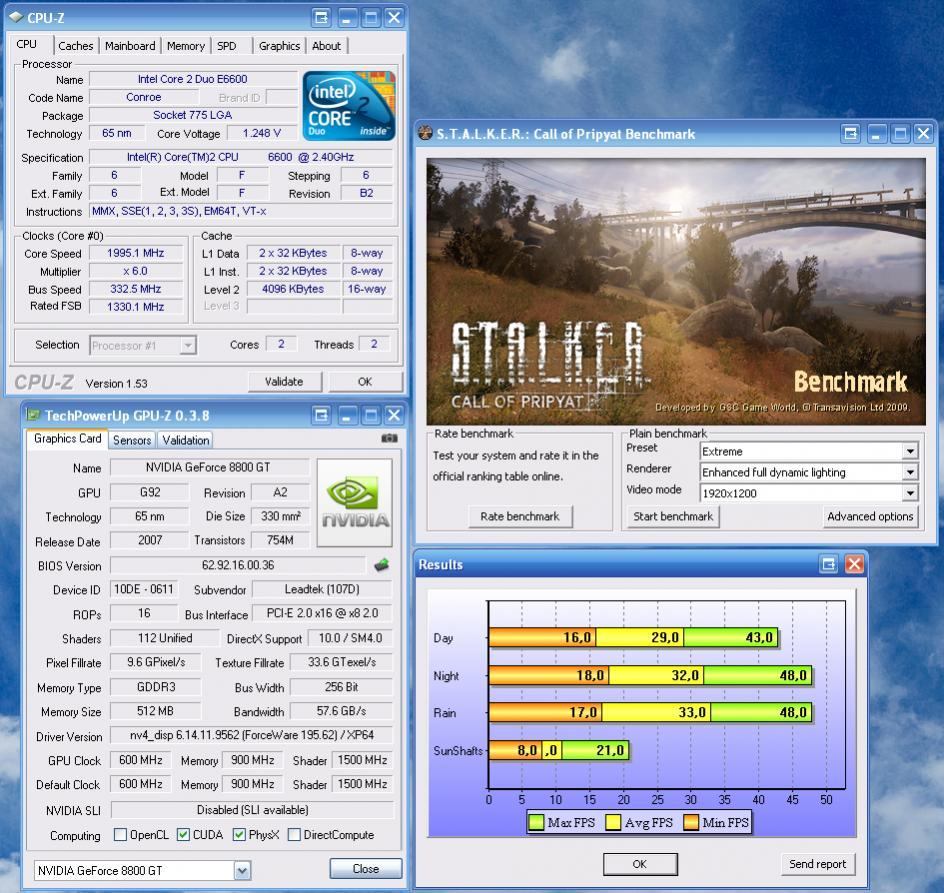Select the Graphics Card tab in GPU-Z

tap(67, 438)
